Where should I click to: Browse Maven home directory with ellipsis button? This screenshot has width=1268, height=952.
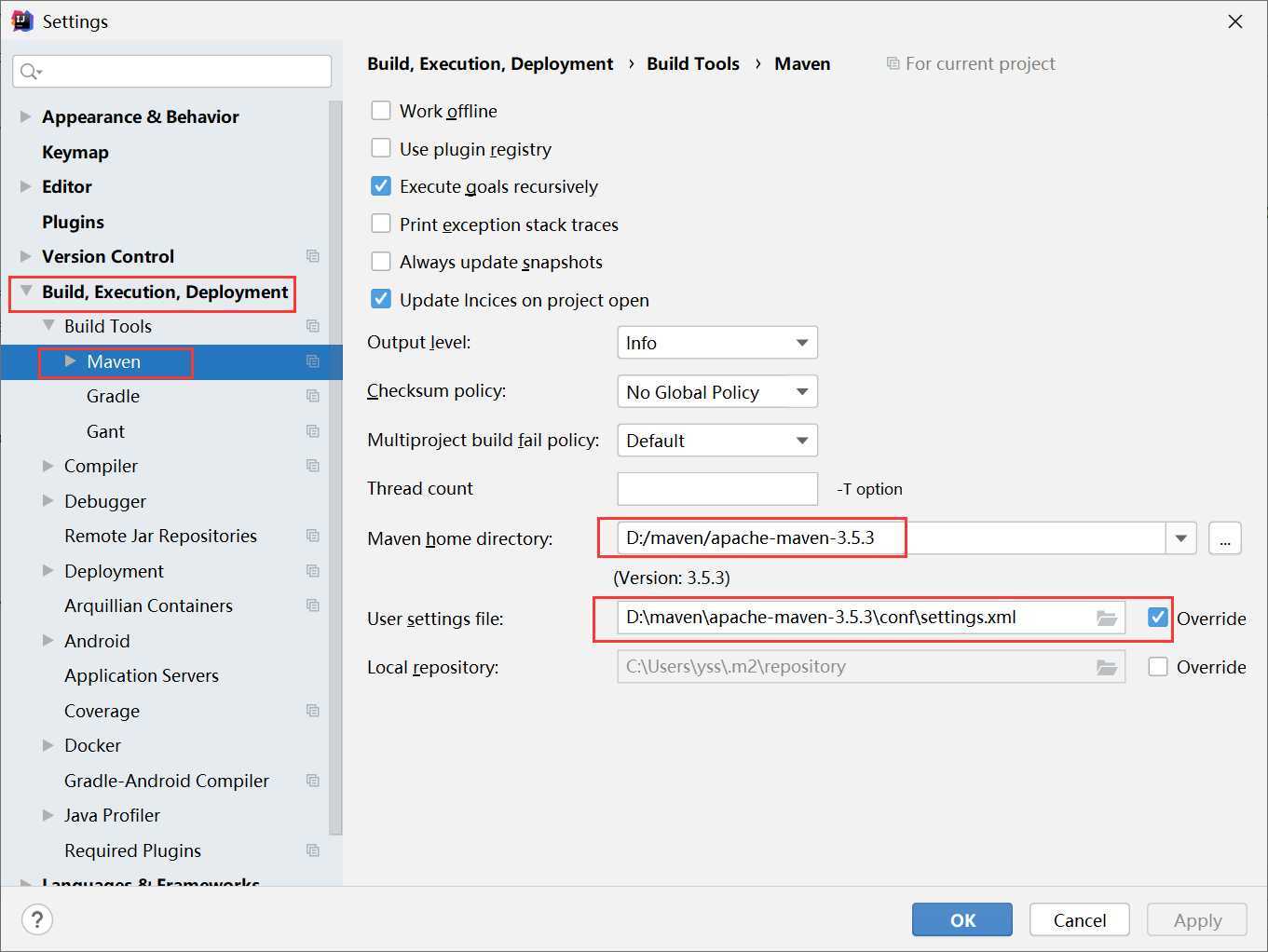click(1225, 538)
